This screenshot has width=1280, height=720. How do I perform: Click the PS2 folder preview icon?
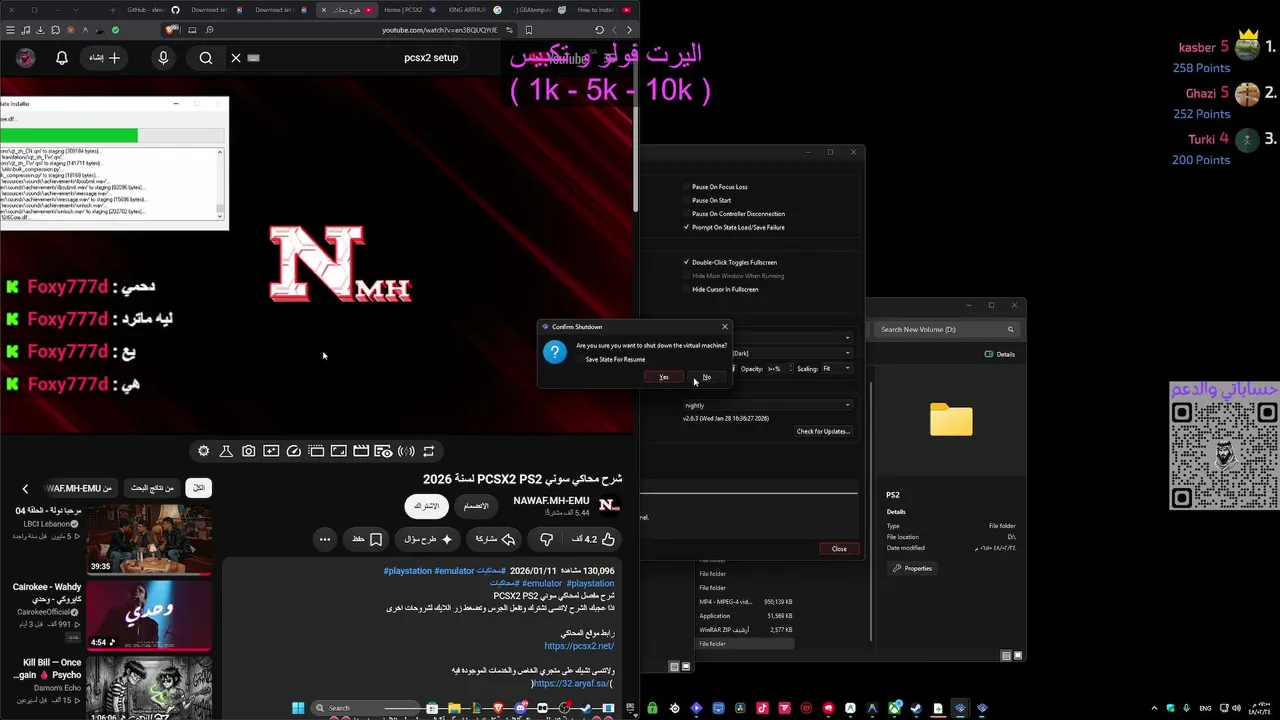(951, 420)
